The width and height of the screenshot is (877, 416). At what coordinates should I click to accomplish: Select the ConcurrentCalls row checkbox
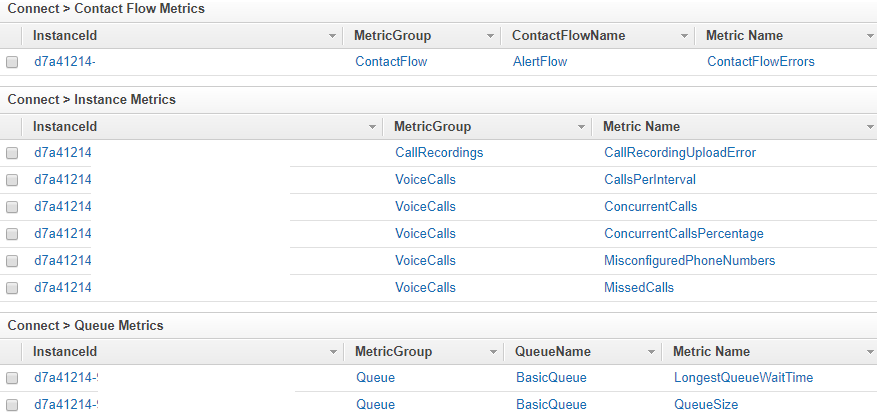tap(12, 207)
